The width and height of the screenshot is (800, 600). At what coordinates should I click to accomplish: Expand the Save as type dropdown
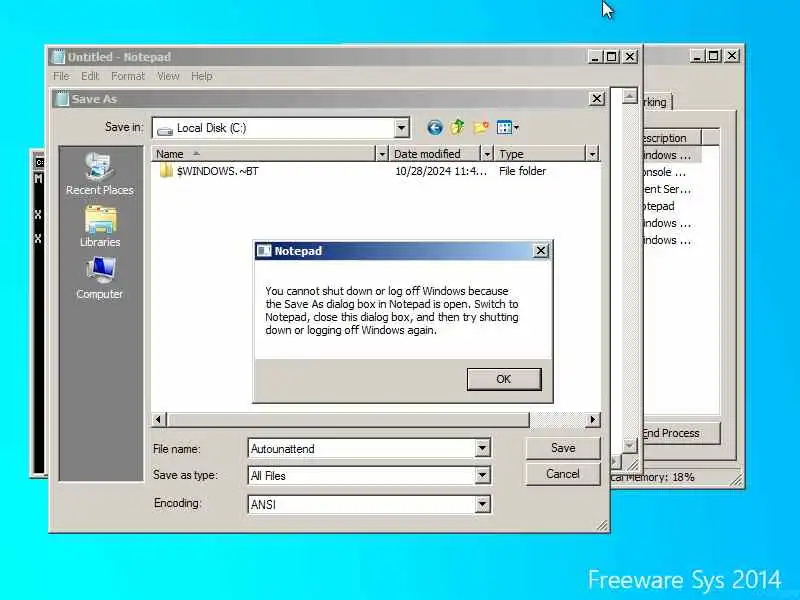coord(482,476)
